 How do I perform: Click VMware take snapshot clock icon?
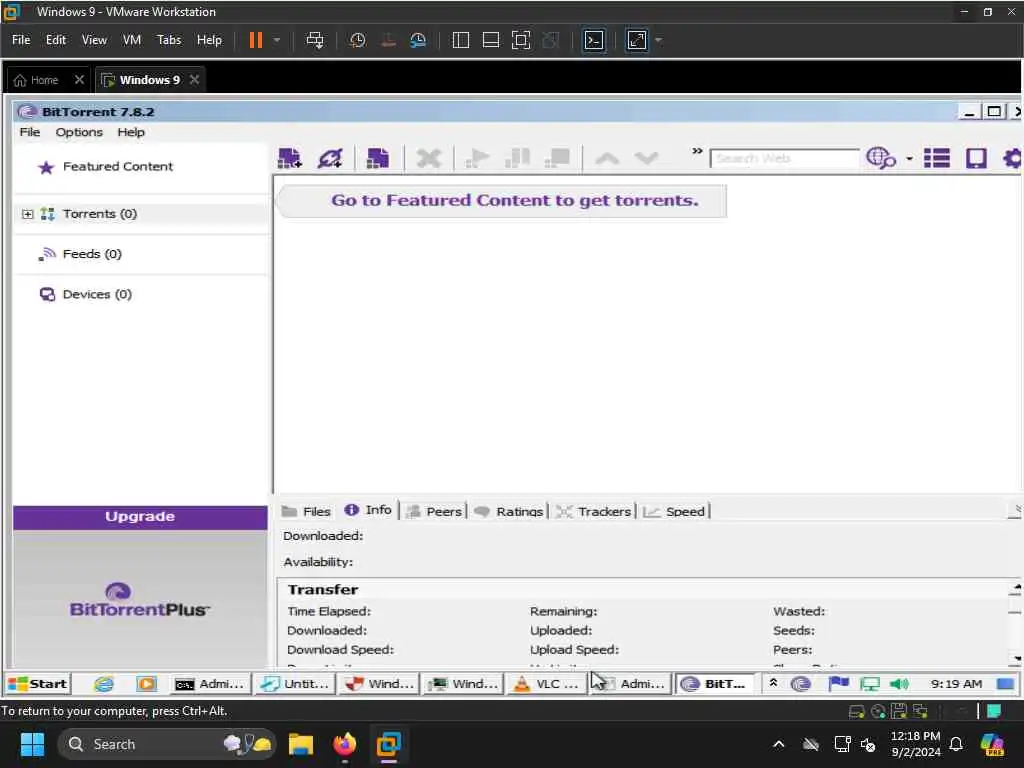(x=357, y=40)
